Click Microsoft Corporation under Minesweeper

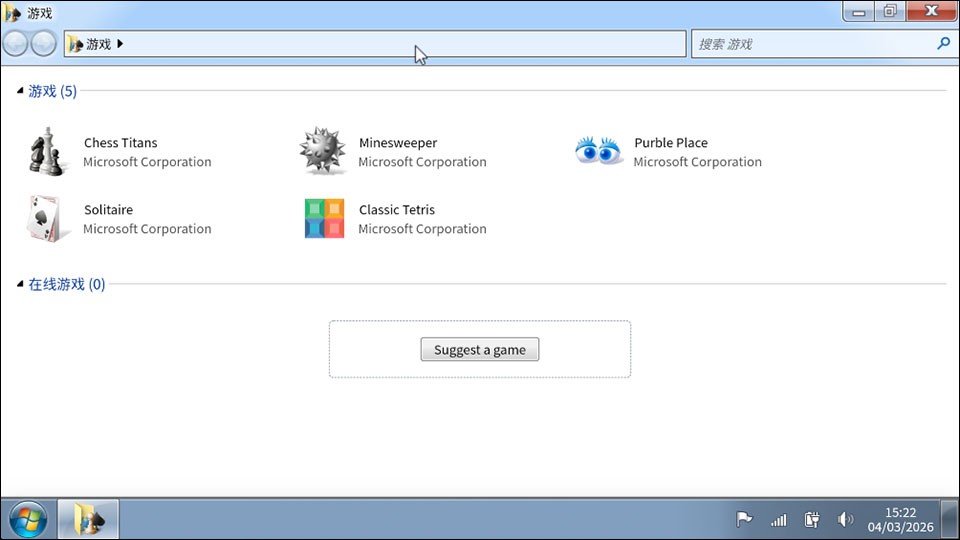(422, 162)
